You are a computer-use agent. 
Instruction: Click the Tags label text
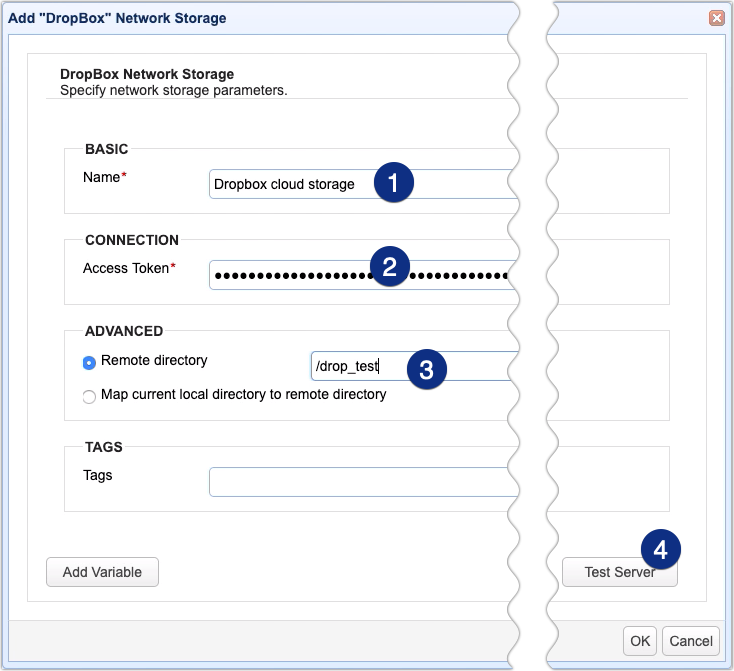click(98, 475)
